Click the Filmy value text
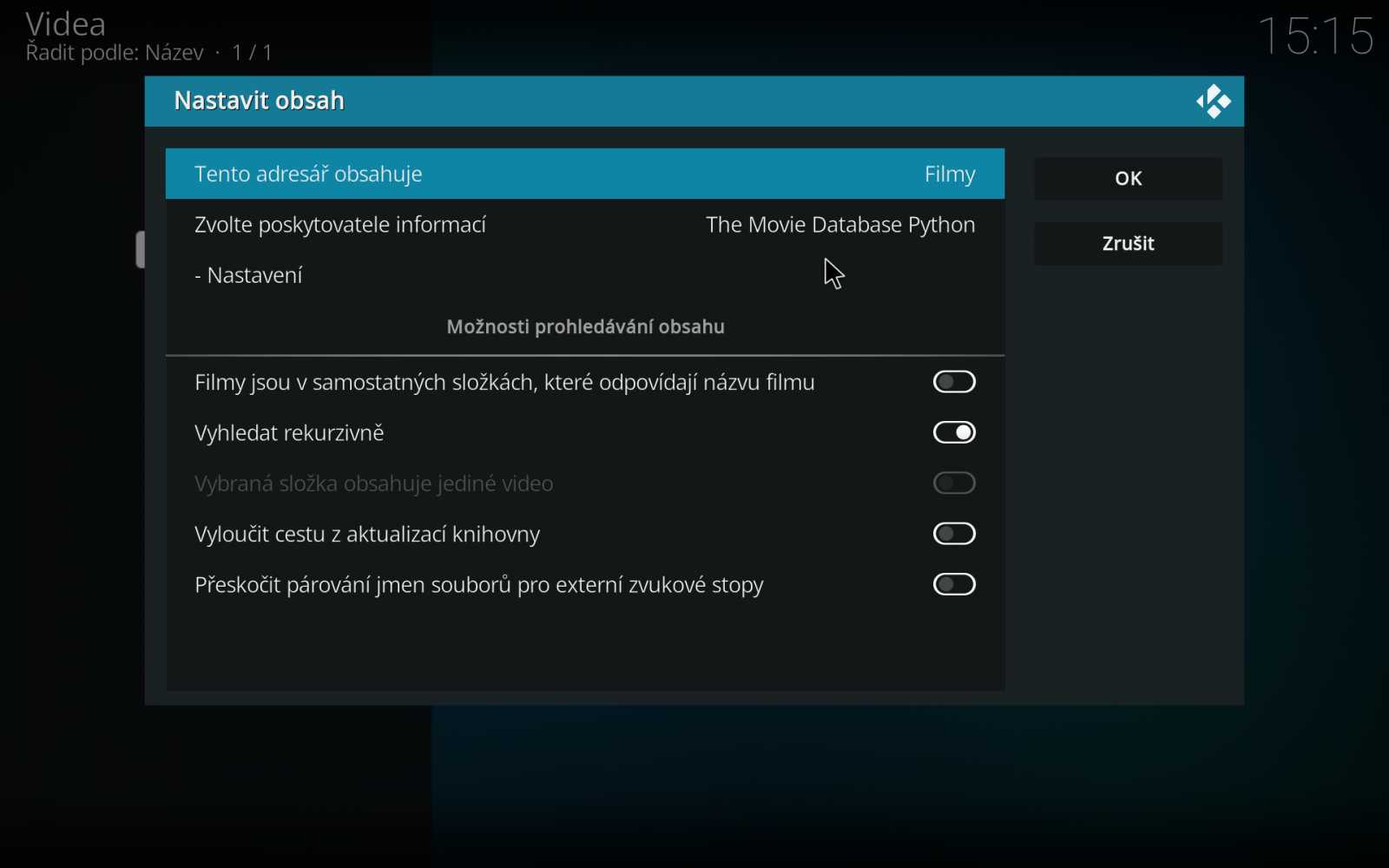Viewport: 1389px width, 868px height. pos(950,174)
